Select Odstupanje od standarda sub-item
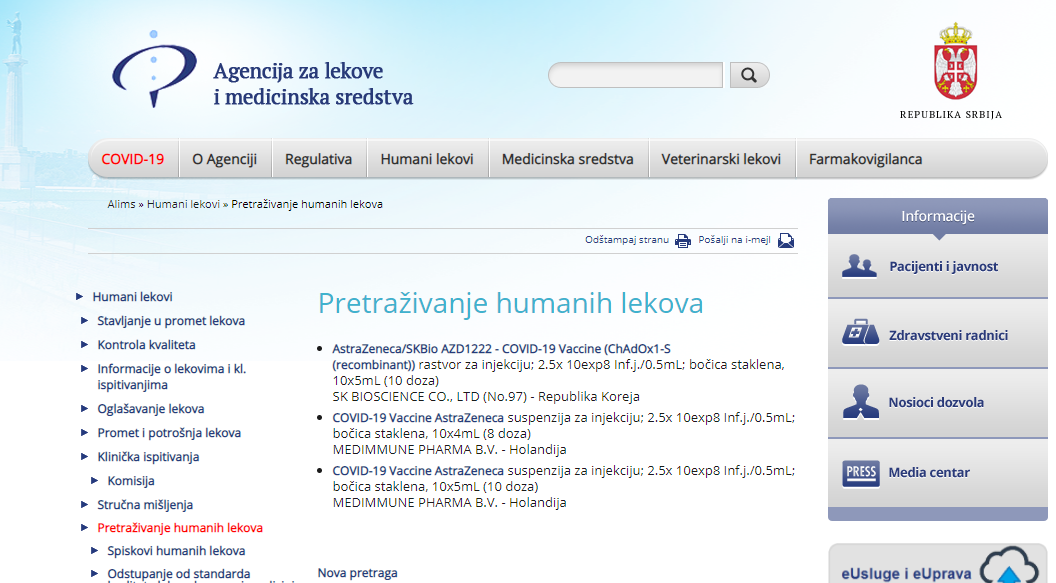This screenshot has width=1056, height=583. click(x=178, y=574)
